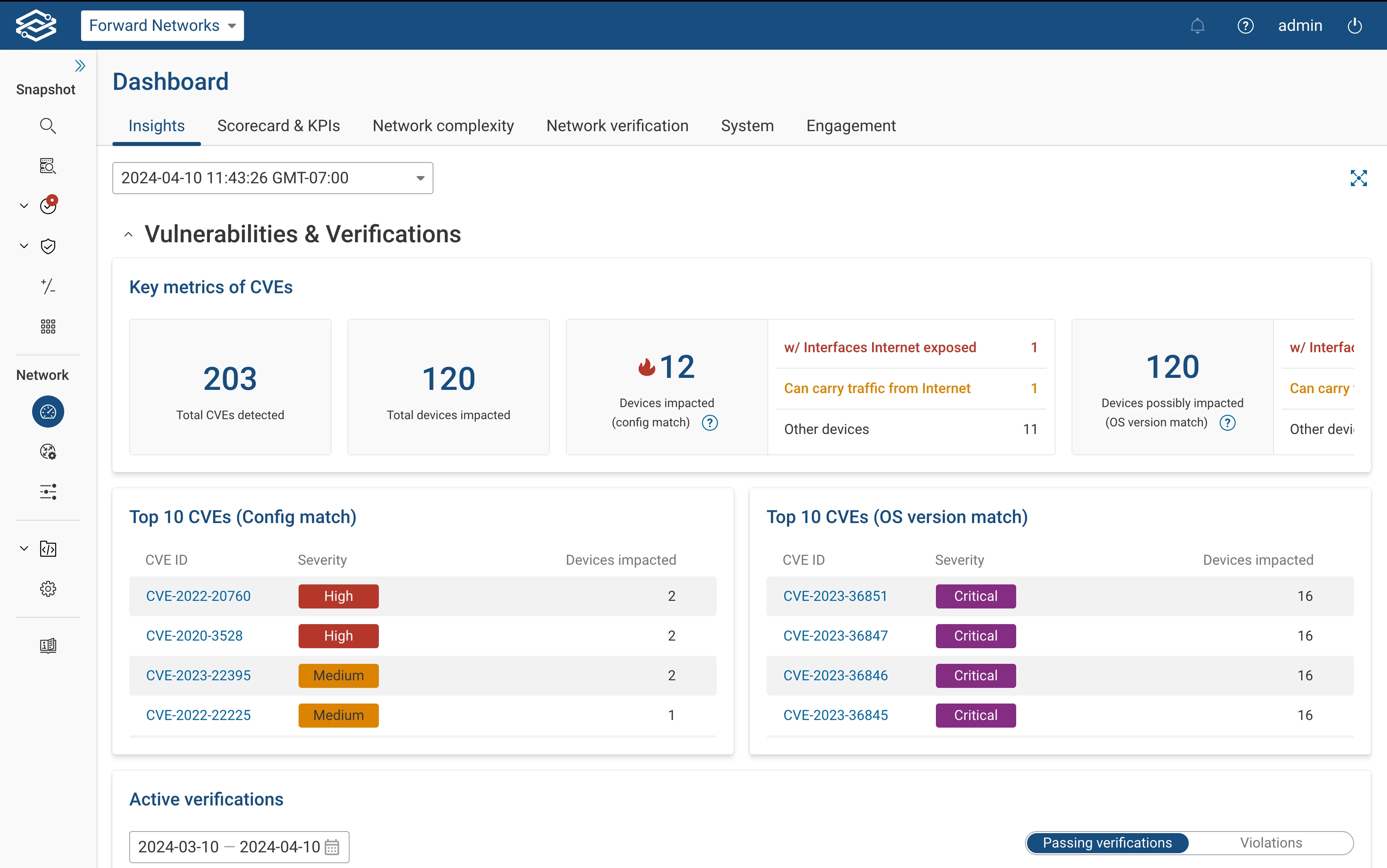The width and height of the screenshot is (1387, 868).
Task: Open the snapshot timestamp dropdown
Action: coord(272,178)
